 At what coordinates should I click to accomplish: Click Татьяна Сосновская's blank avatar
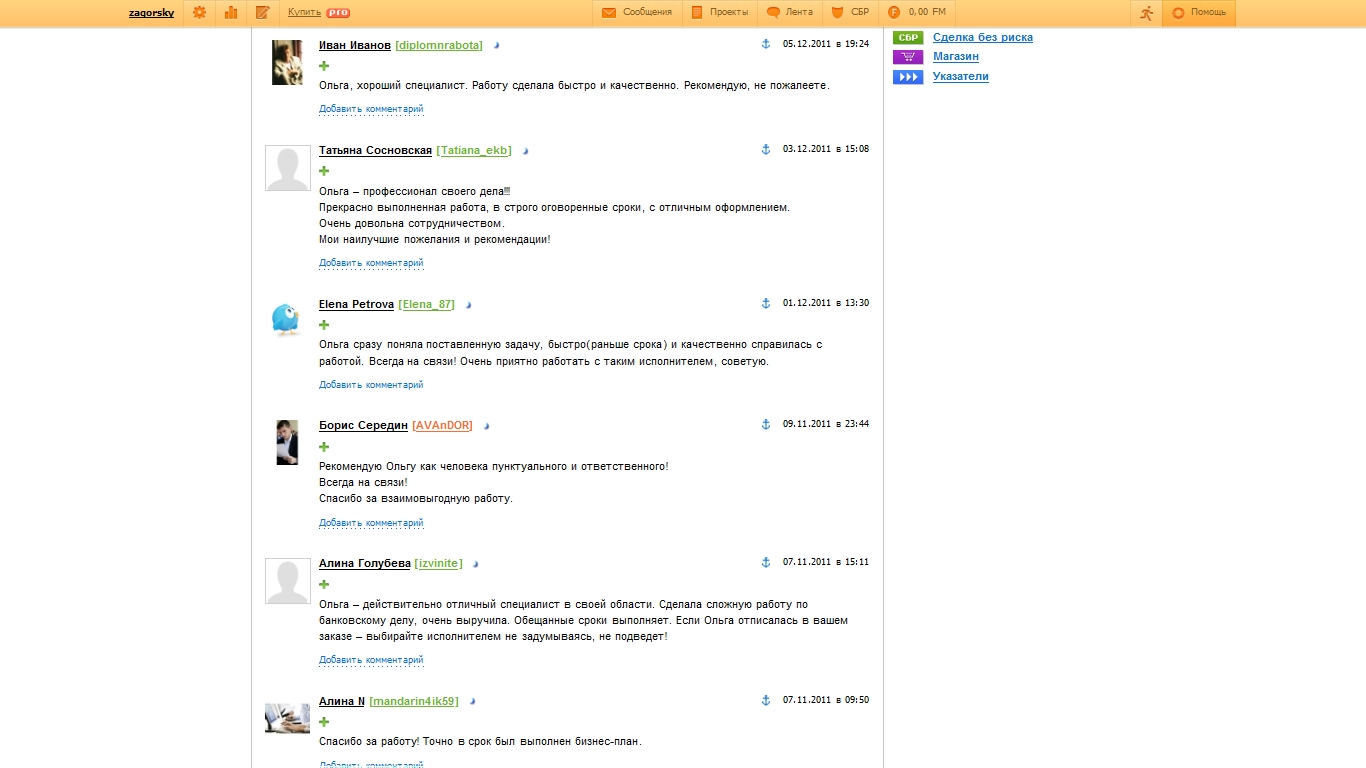pyautogui.click(x=287, y=168)
